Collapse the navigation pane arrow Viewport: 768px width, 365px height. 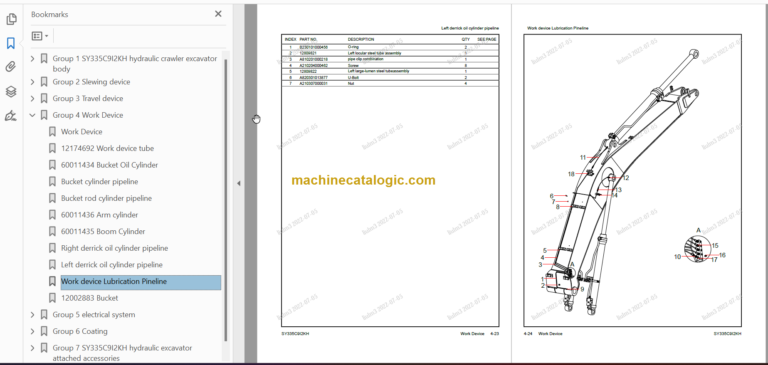coord(239,183)
